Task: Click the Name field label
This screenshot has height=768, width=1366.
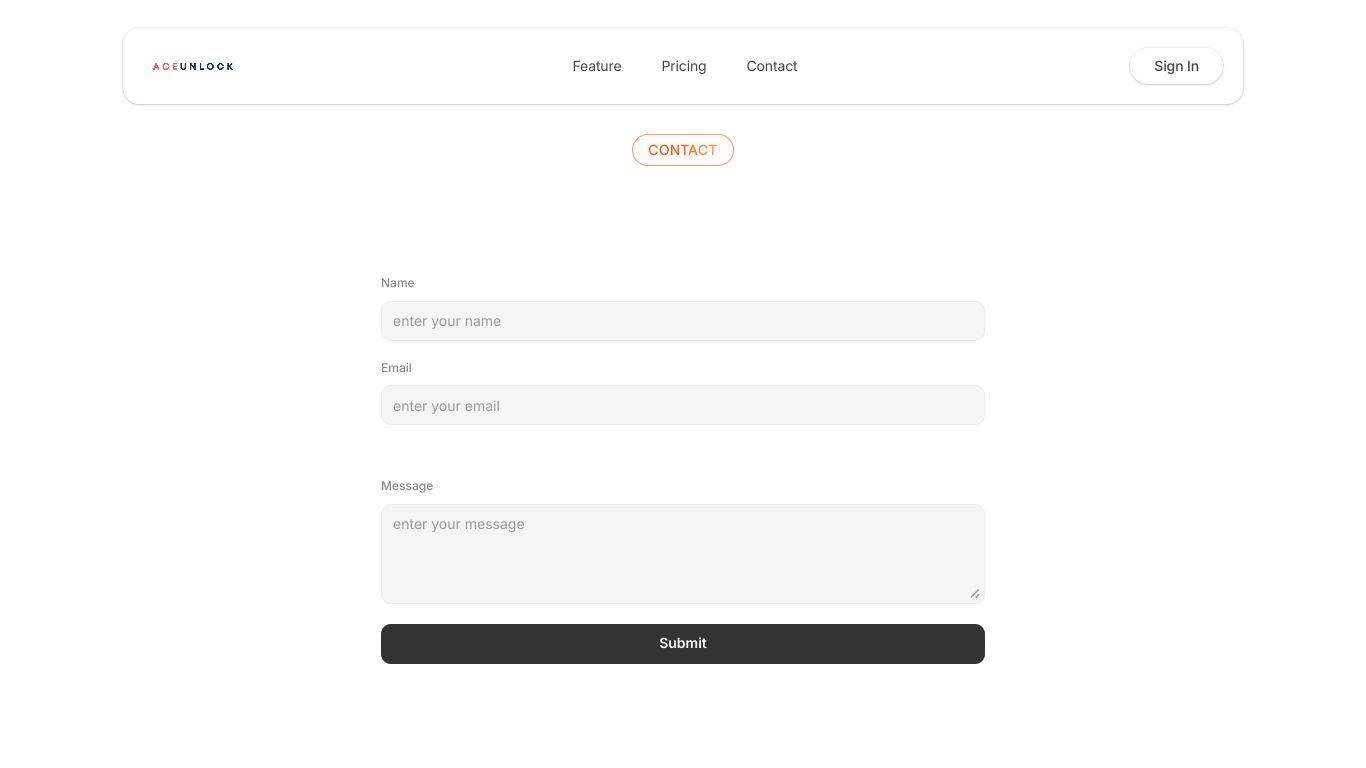Action: point(397,283)
